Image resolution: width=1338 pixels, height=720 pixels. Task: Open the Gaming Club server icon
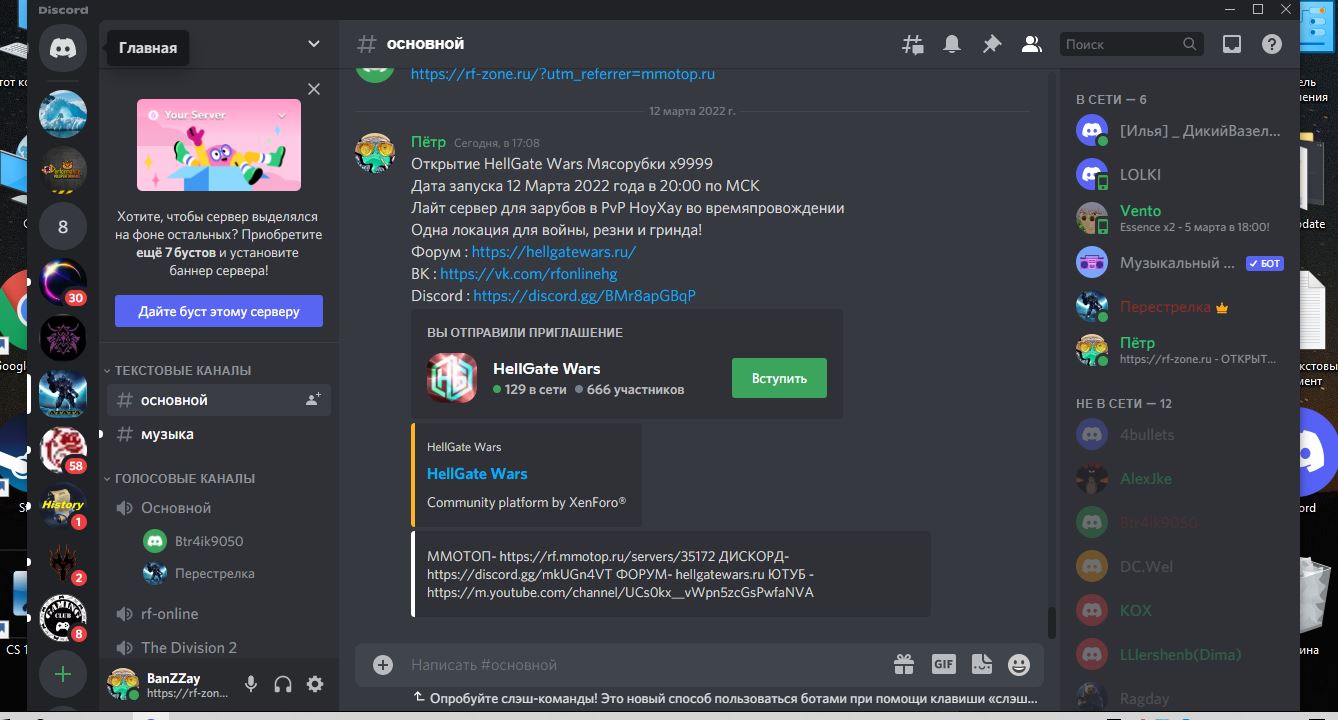[63, 618]
